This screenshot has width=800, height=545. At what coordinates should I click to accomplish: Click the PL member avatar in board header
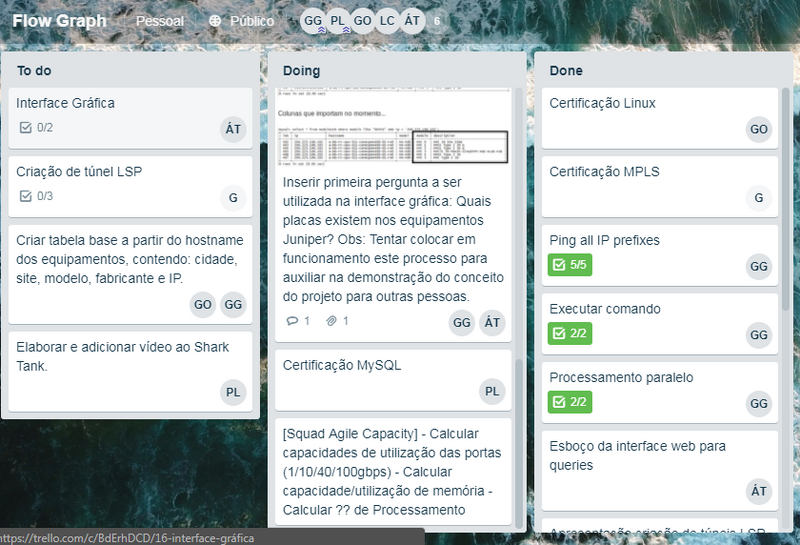[x=339, y=20]
